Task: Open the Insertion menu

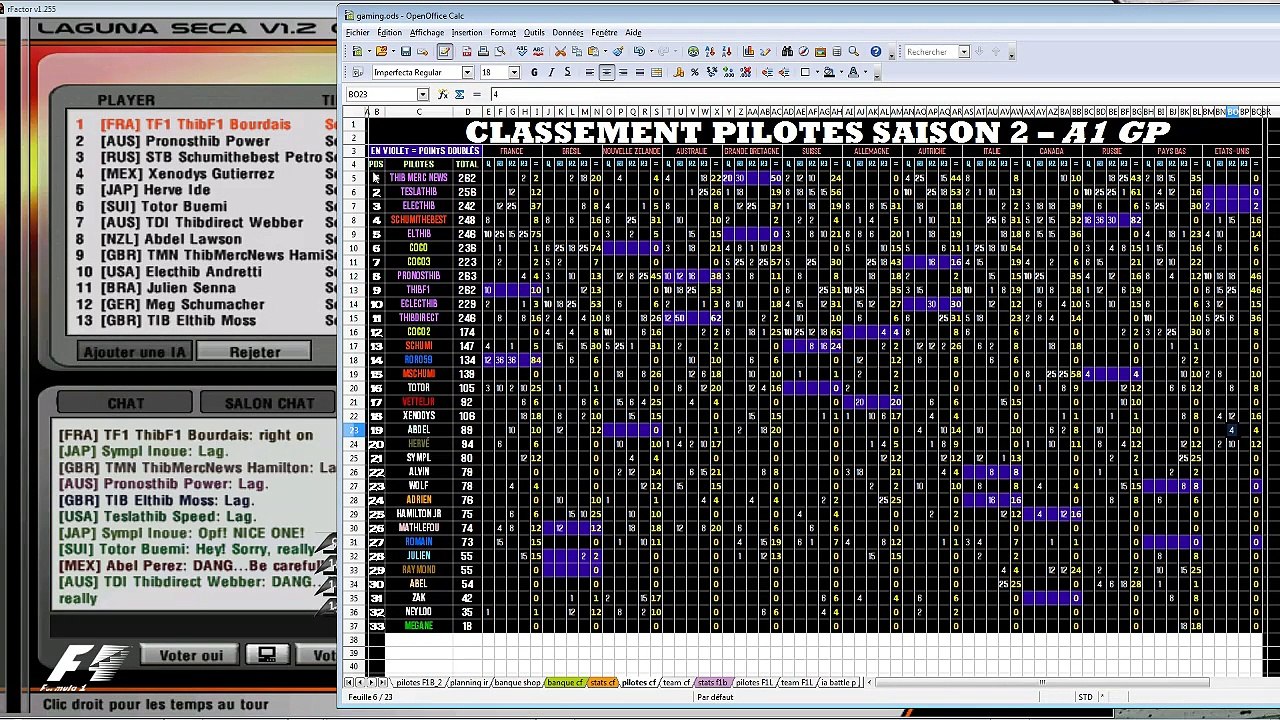Action: (467, 32)
